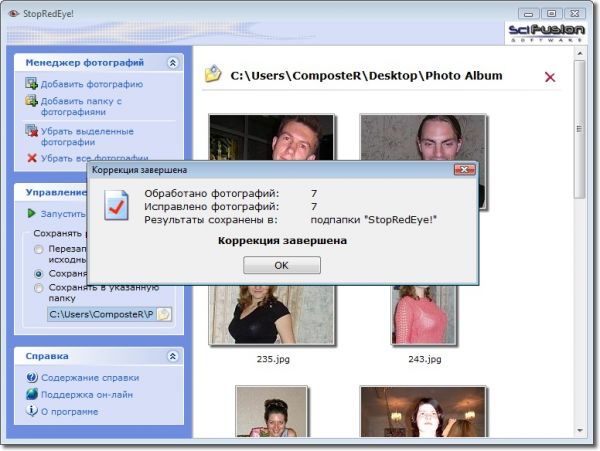Image resolution: width=600 pixels, height=451 pixels.
Task: Click the save folder path input field
Action: (100, 315)
